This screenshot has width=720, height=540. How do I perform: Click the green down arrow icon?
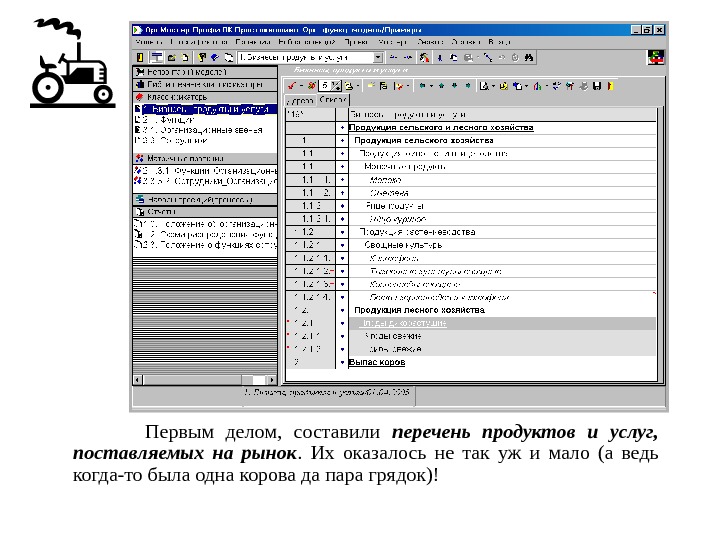click(x=455, y=86)
